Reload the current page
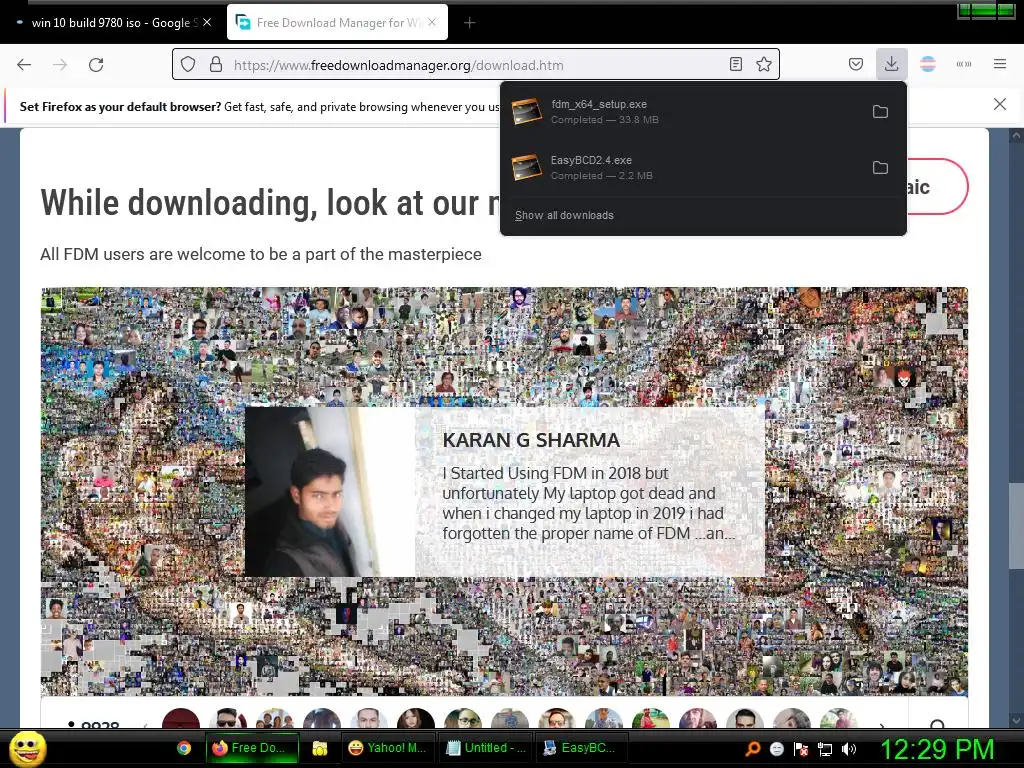The image size is (1024, 768). 96,65
